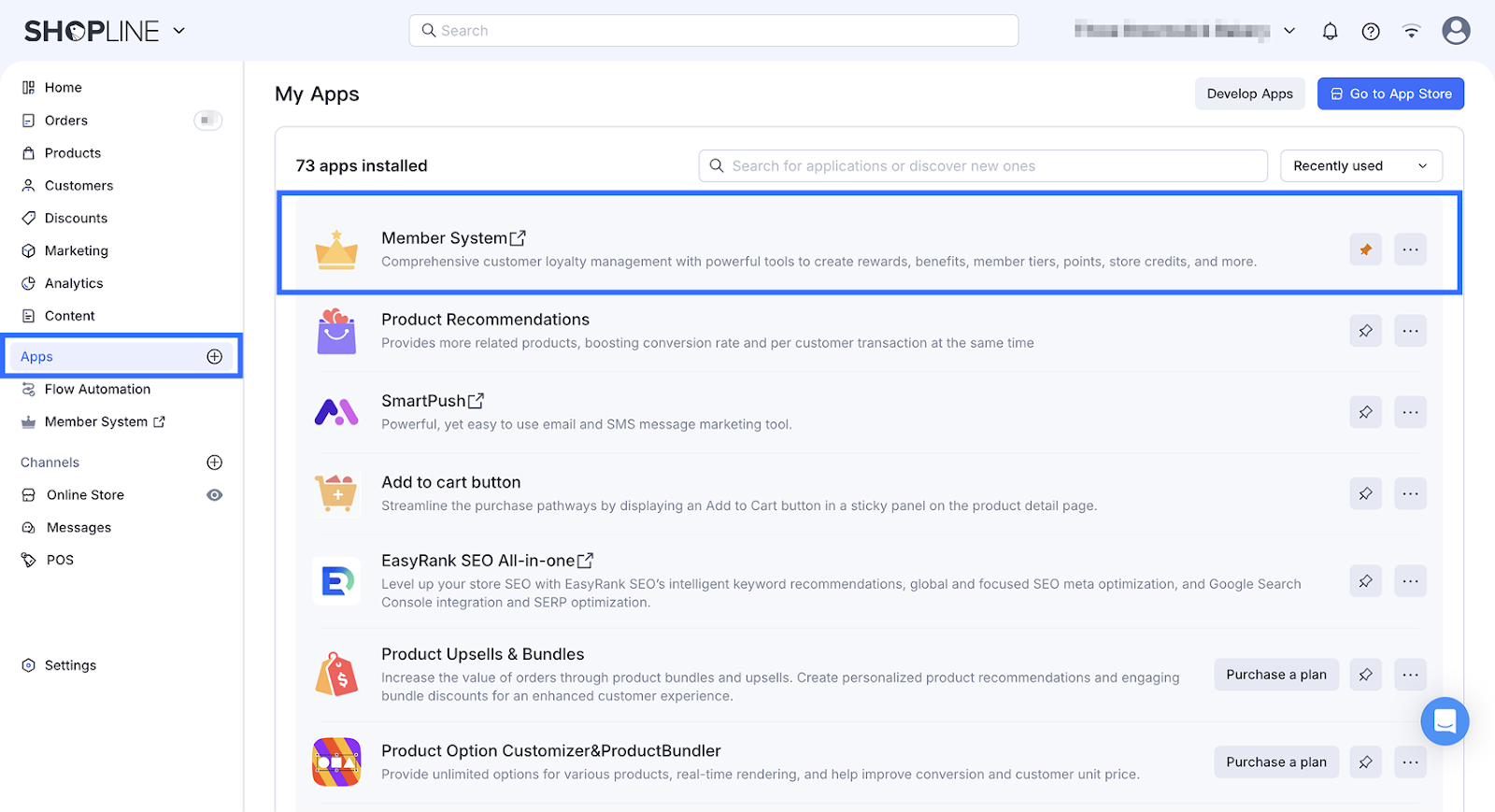Viewport: 1495px width, 812px height.
Task: Open more options for SmartPush
Action: pos(1410,412)
